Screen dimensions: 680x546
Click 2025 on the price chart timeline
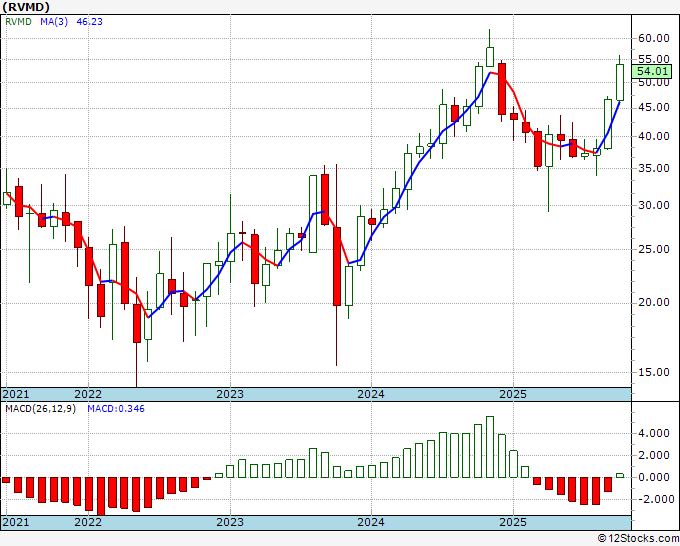[x=513, y=394]
